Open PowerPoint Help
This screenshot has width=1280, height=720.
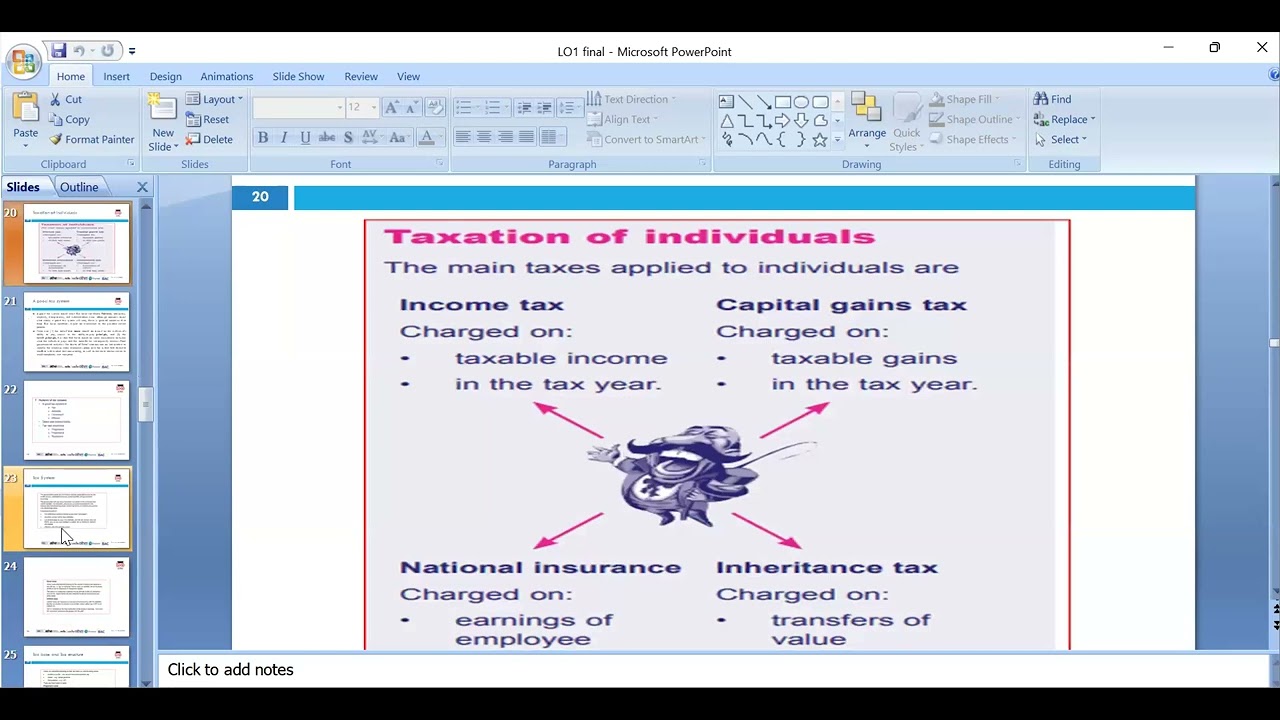[x=1274, y=76]
